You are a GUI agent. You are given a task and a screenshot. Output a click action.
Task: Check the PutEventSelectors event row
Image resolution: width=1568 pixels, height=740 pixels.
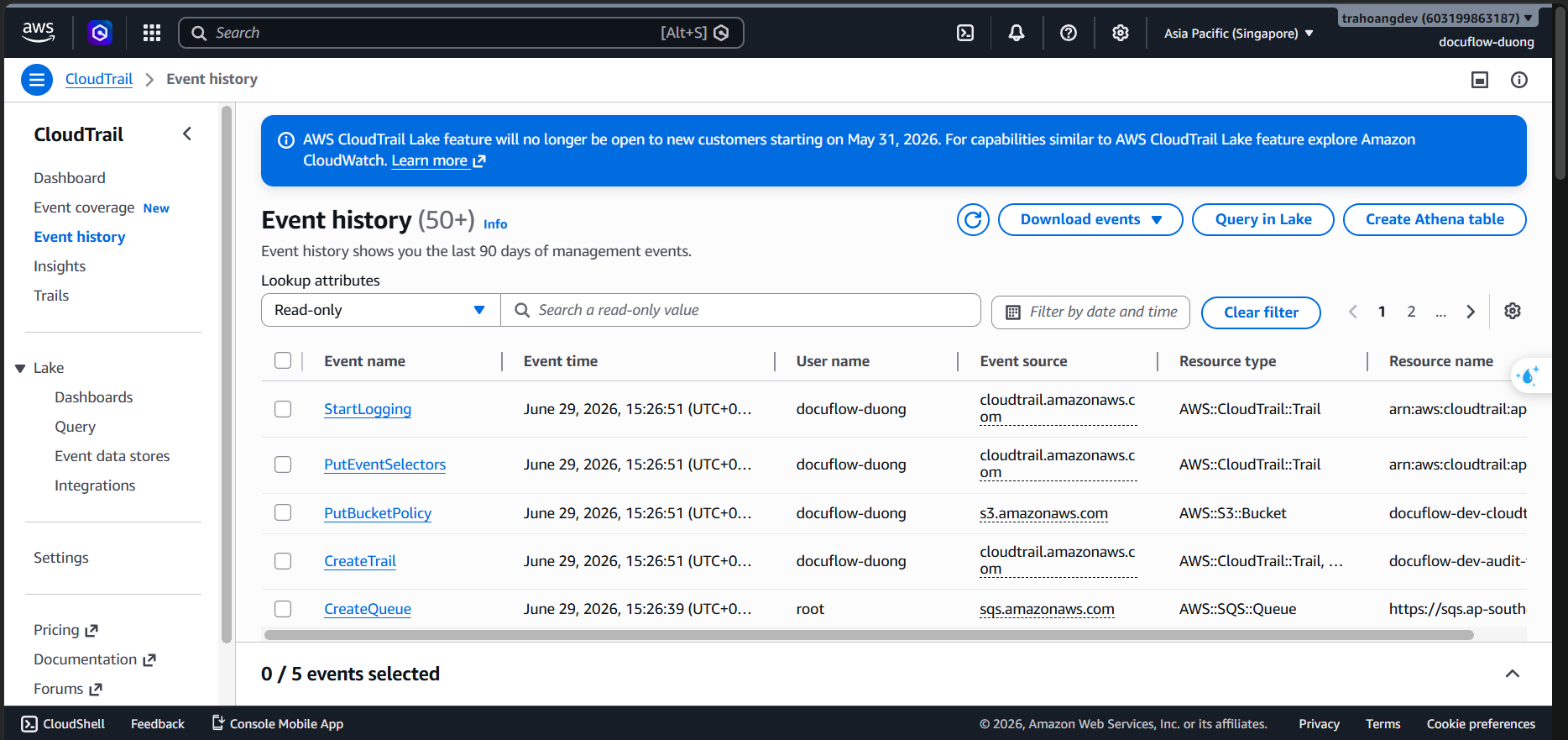[283, 464]
